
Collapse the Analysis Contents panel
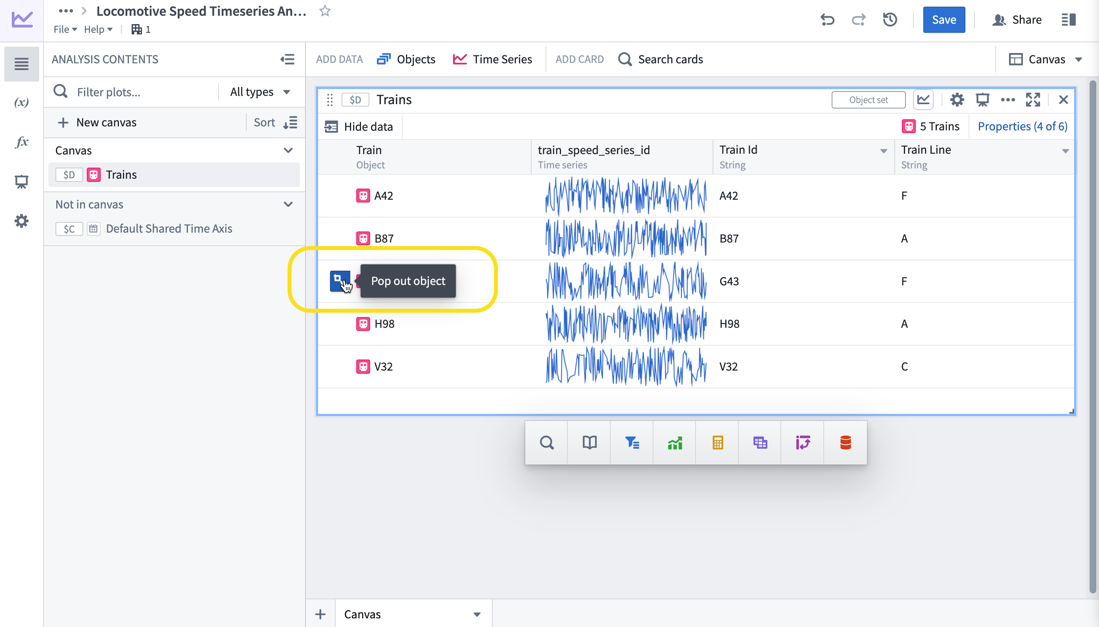coord(287,60)
